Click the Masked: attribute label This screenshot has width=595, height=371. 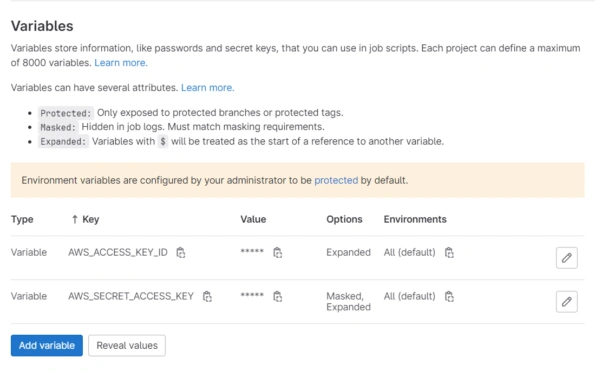58,127
